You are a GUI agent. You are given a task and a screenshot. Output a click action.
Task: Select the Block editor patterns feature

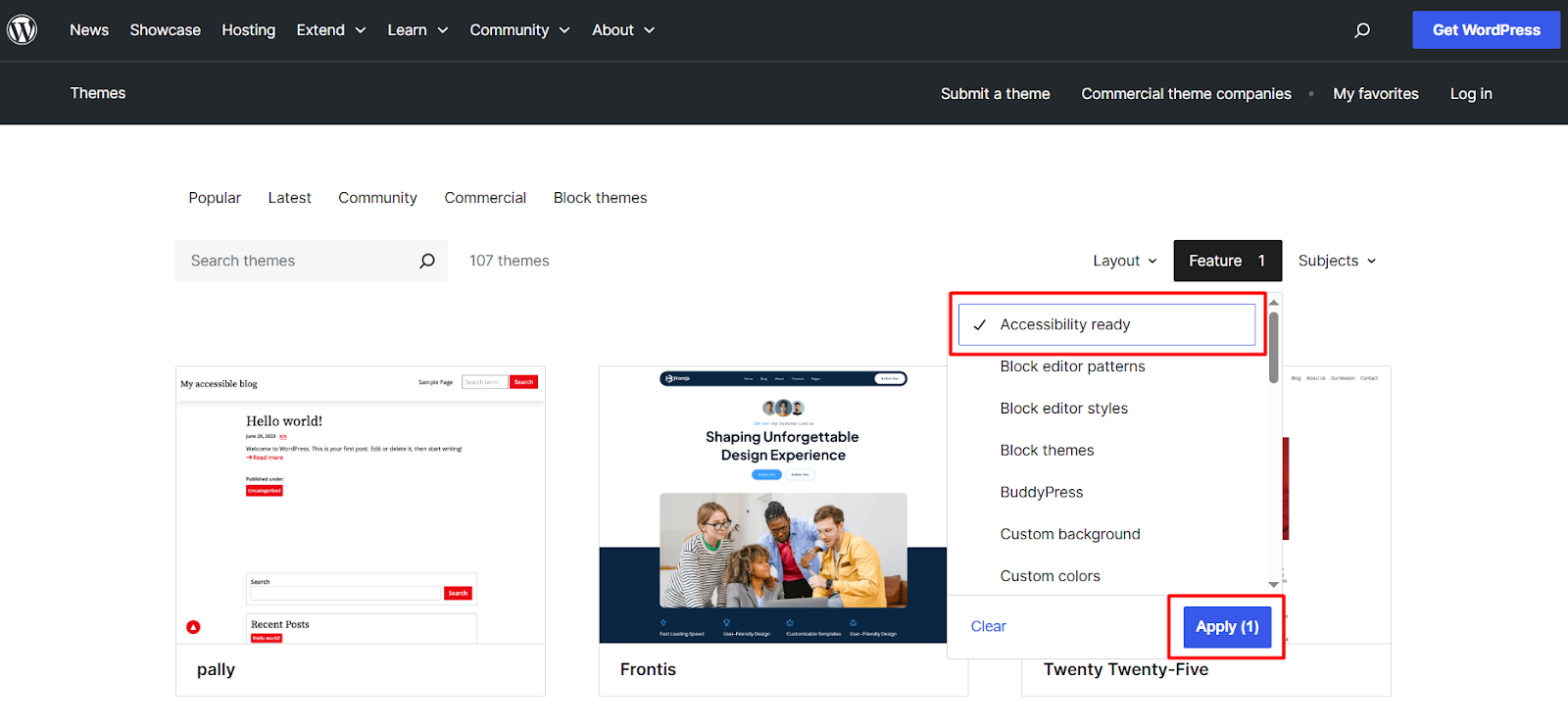[1072, 366]
